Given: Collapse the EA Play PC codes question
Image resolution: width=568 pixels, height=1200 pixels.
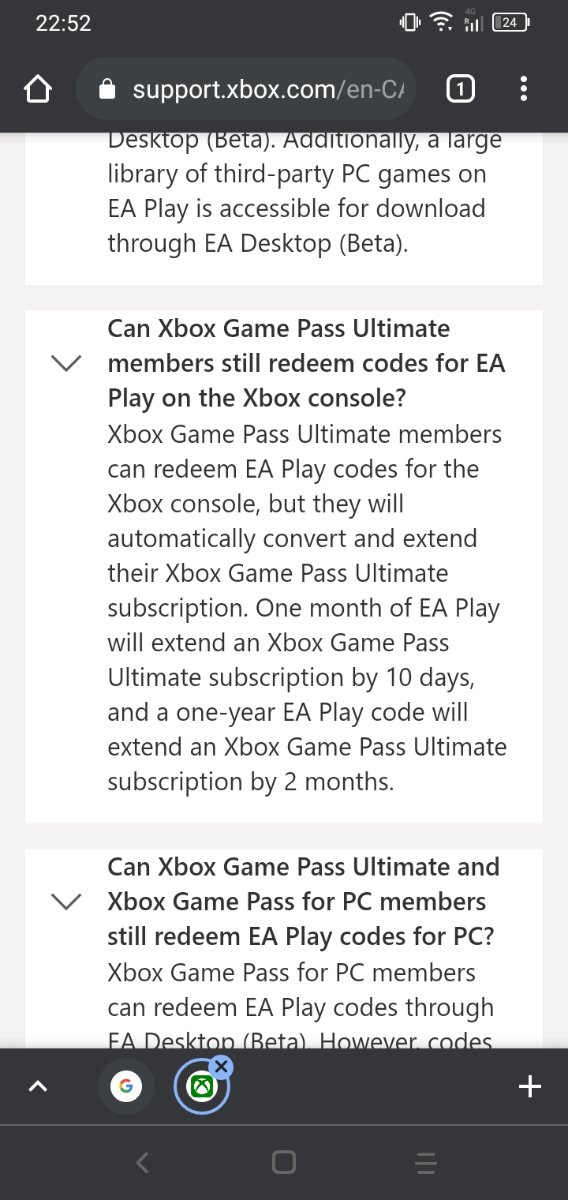Looking at the screenshot, I should [66, 902].
